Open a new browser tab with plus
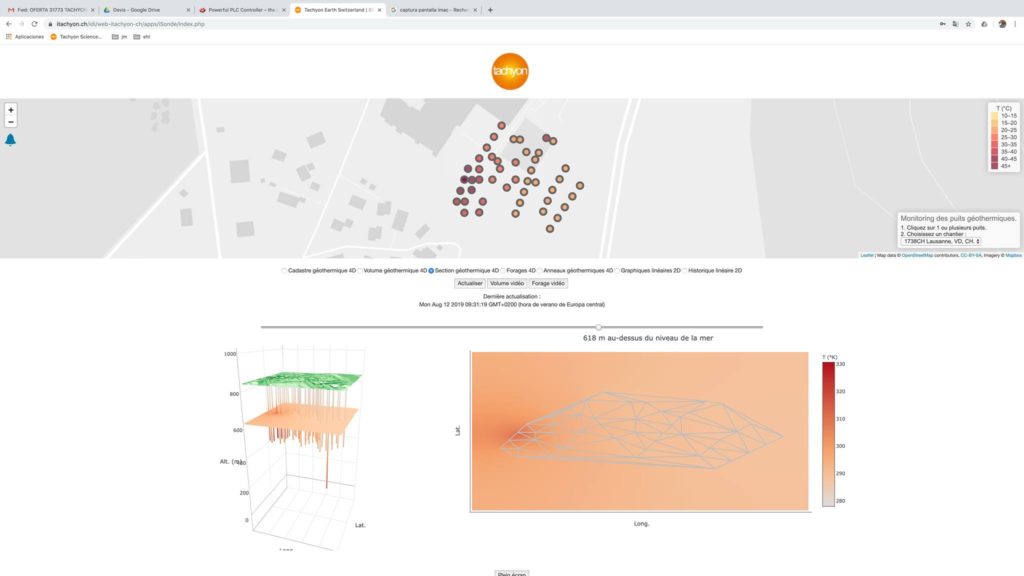Screen dimensions: 1024x576 tap(490, 10)
